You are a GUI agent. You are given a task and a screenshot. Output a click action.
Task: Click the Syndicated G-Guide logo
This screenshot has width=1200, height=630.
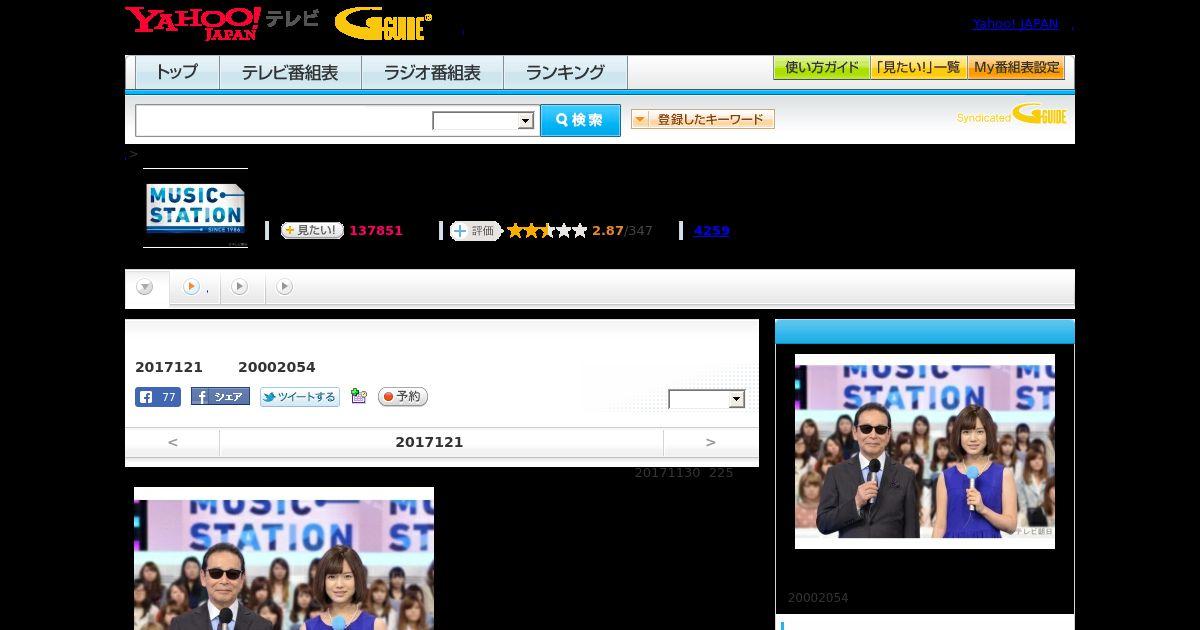pyautogui.click(x=1011, y=115)
